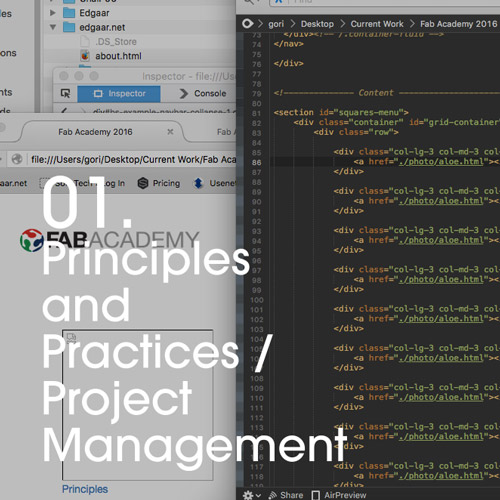Open the Inspector tab in developer tools
The width and height of the screenshot is (500, 500).
point(119,94)
